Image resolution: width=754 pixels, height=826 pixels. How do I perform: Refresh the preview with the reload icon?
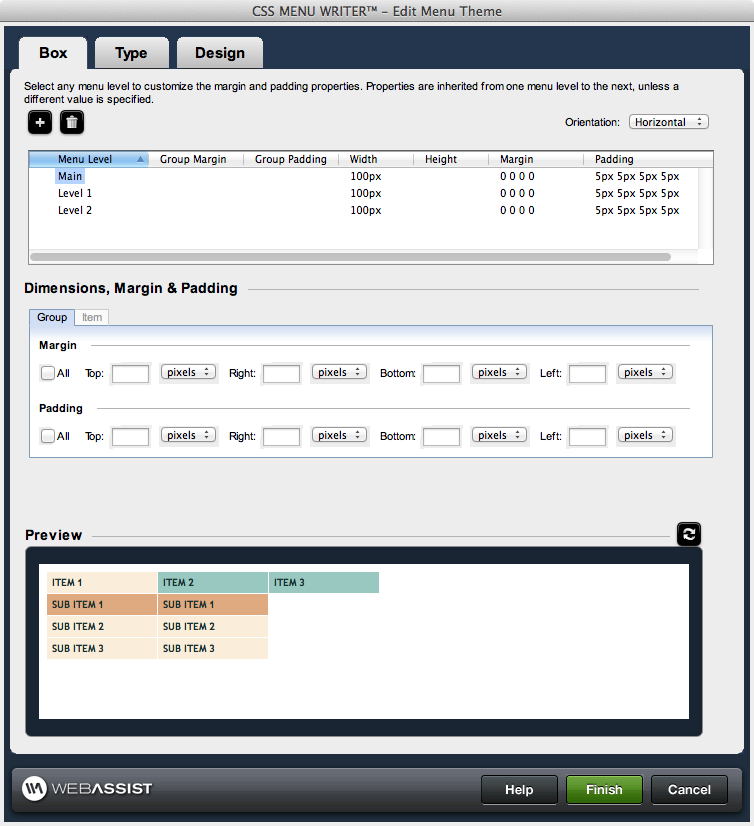pyautogui.click(x=689, y=534)
